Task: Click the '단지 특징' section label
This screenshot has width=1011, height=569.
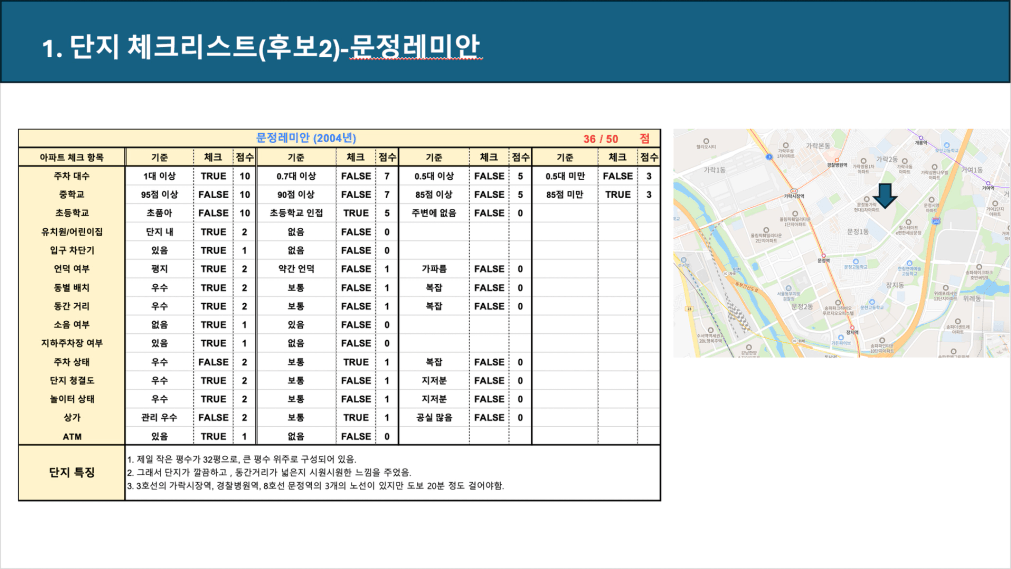Action: [72, 473]
